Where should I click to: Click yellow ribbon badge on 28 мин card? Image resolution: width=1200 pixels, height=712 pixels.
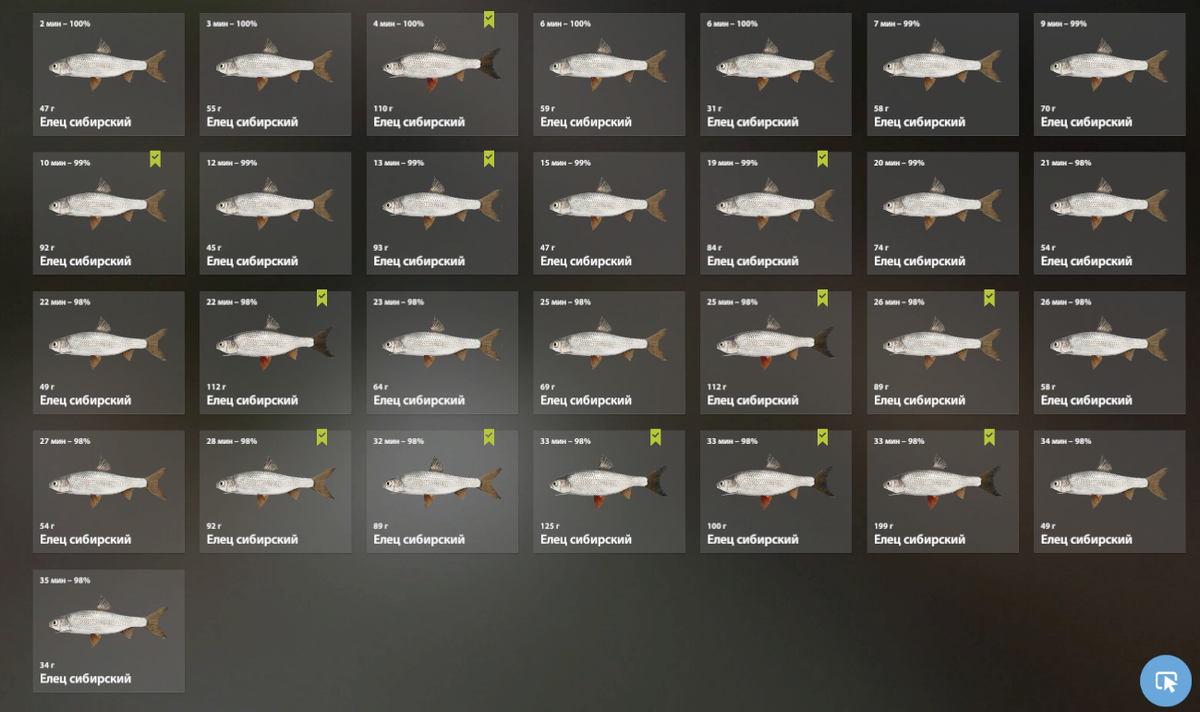click(322, 437)
